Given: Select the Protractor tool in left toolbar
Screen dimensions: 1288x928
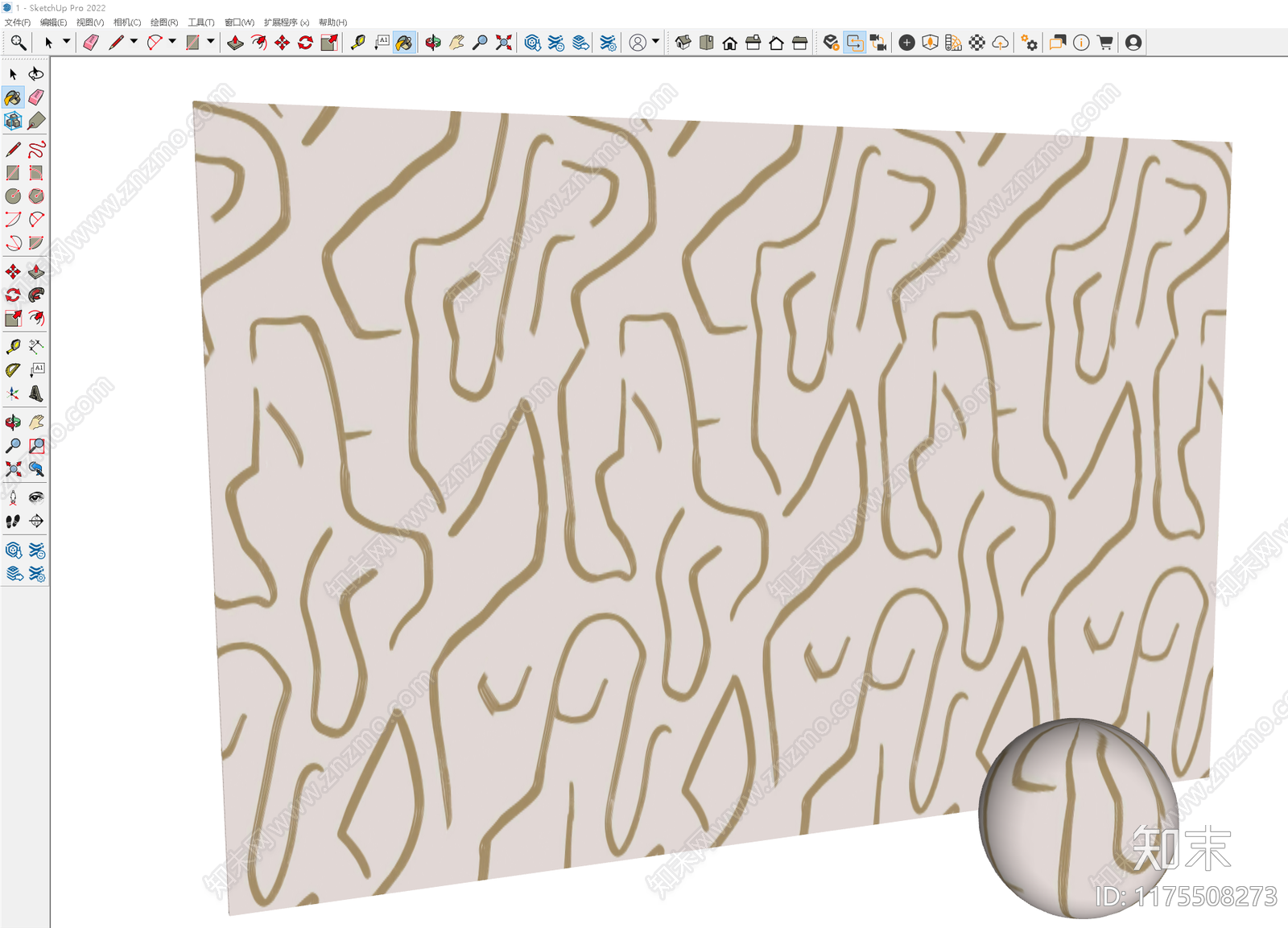Looking at the screenshot, I should point(13,370).
